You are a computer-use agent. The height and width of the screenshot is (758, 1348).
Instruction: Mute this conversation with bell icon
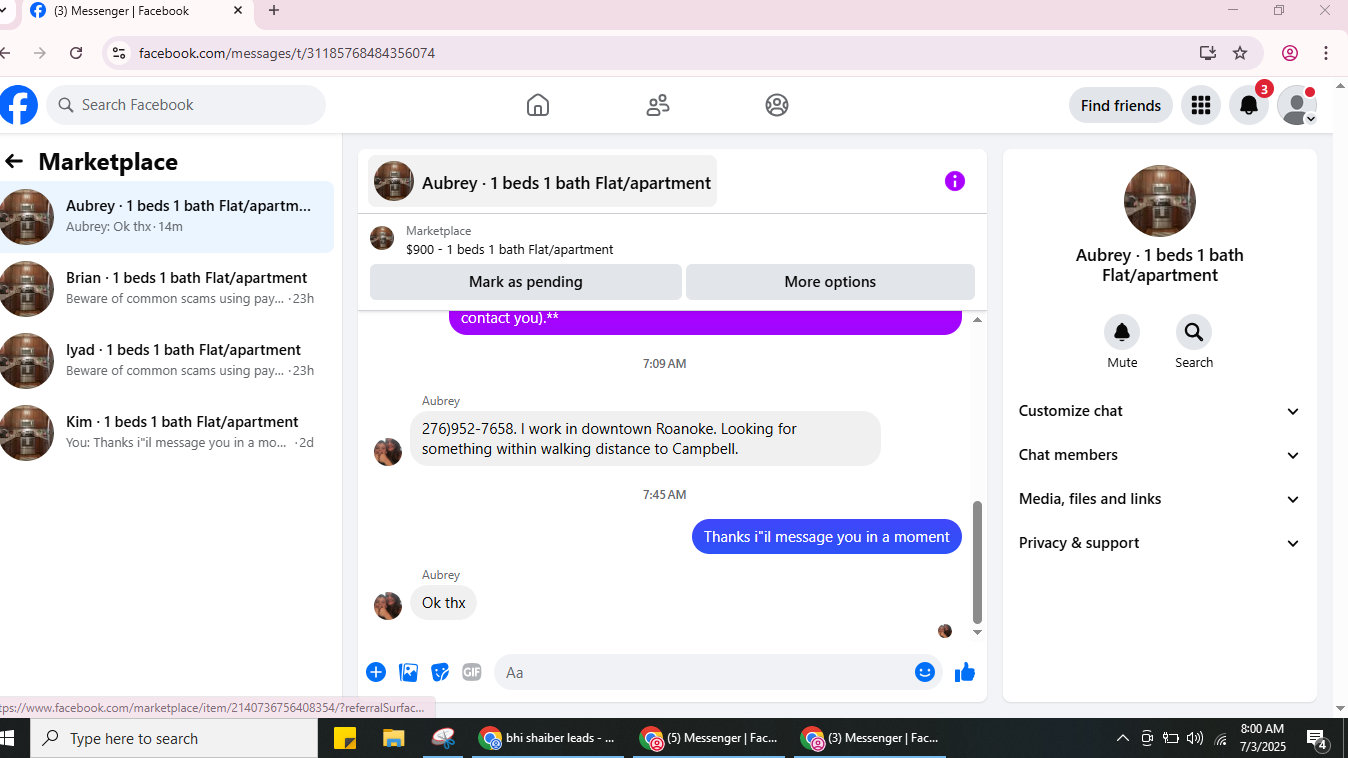pyautogui.click(x=1122, y=332)
